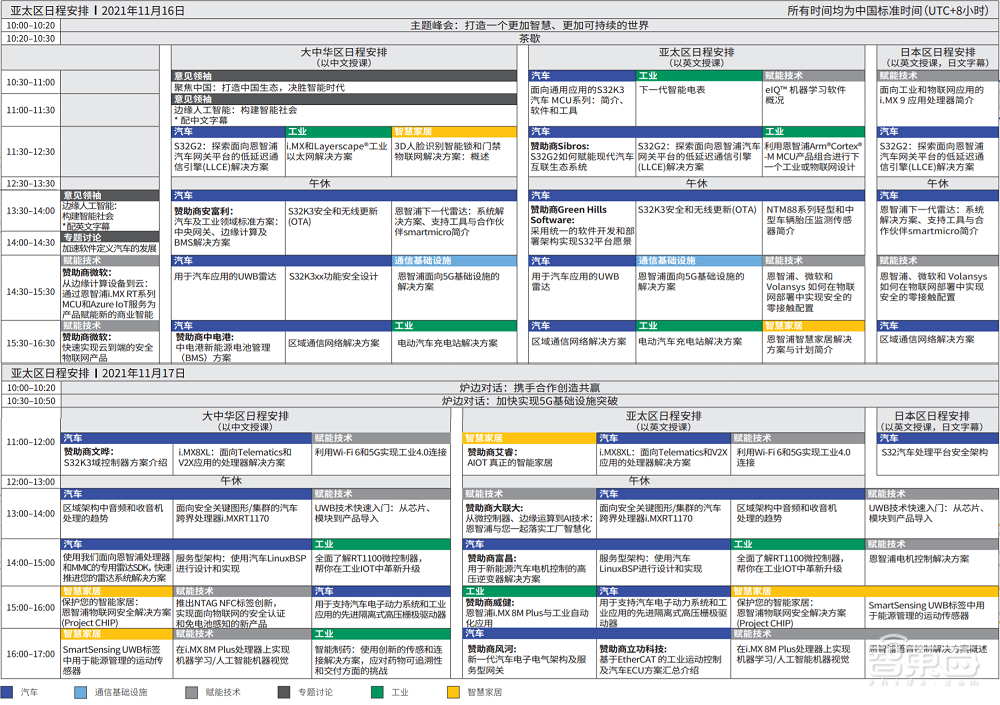Click the 12:30–13:30 time slot cell
The height and width of the screenshot is (705, 1000).
(30, 183)
